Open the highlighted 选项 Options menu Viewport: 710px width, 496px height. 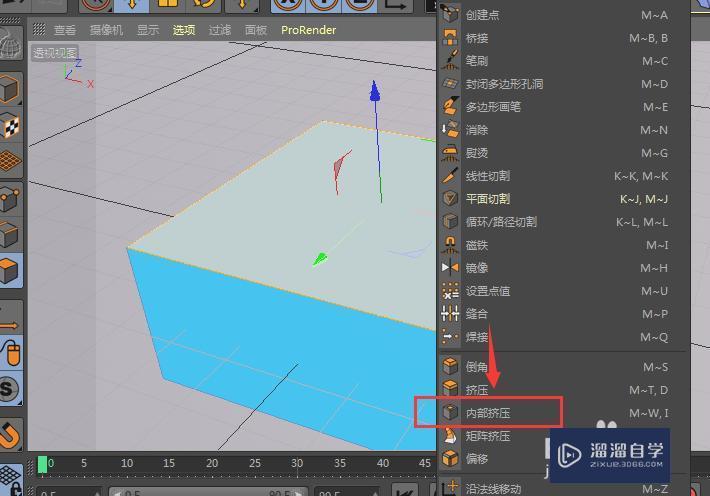pos(184,30)
